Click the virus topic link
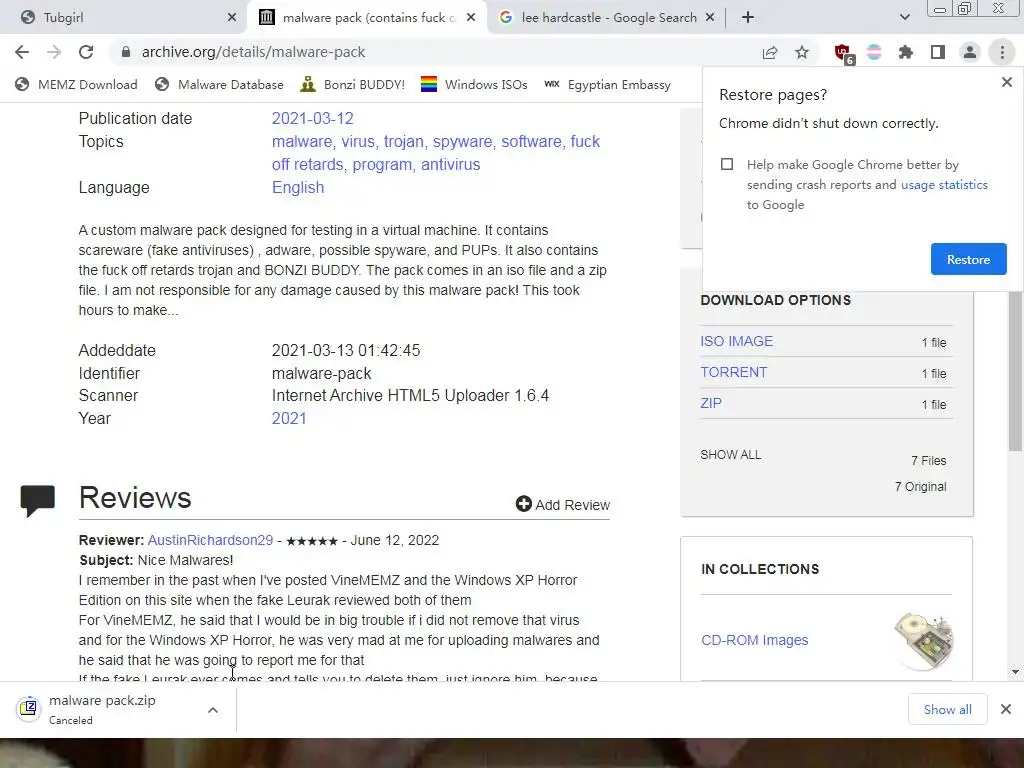1024x768 pixels. pos(357,141)
